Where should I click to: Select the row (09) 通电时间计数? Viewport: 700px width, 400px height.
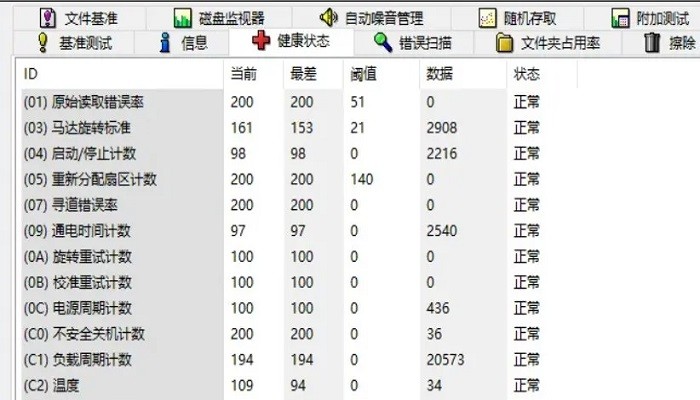click(299, 231)
